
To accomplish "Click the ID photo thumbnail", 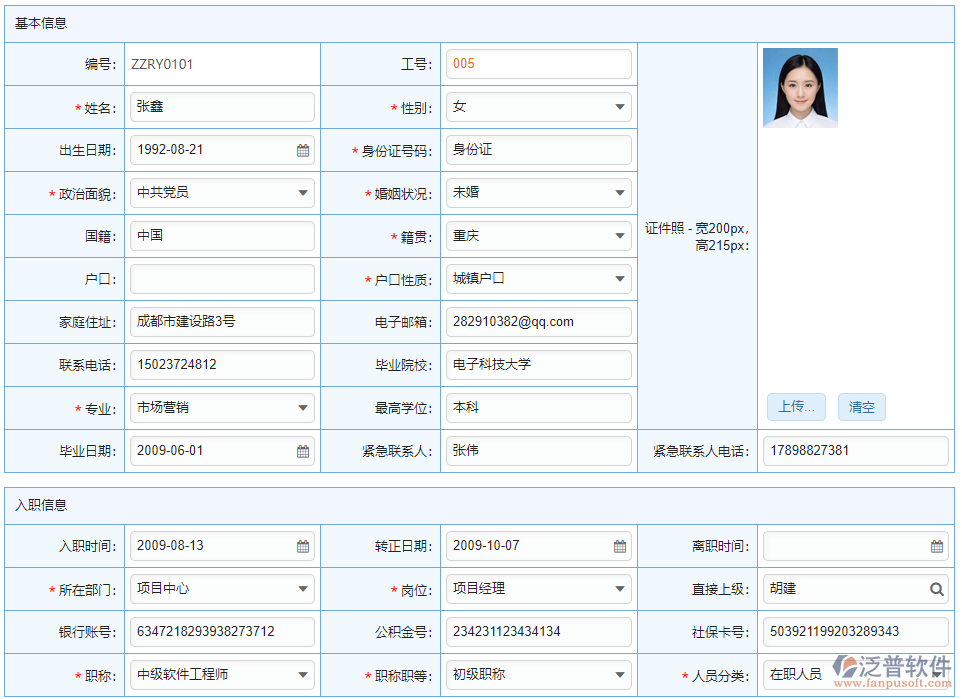I will click(x=800, y=88).
